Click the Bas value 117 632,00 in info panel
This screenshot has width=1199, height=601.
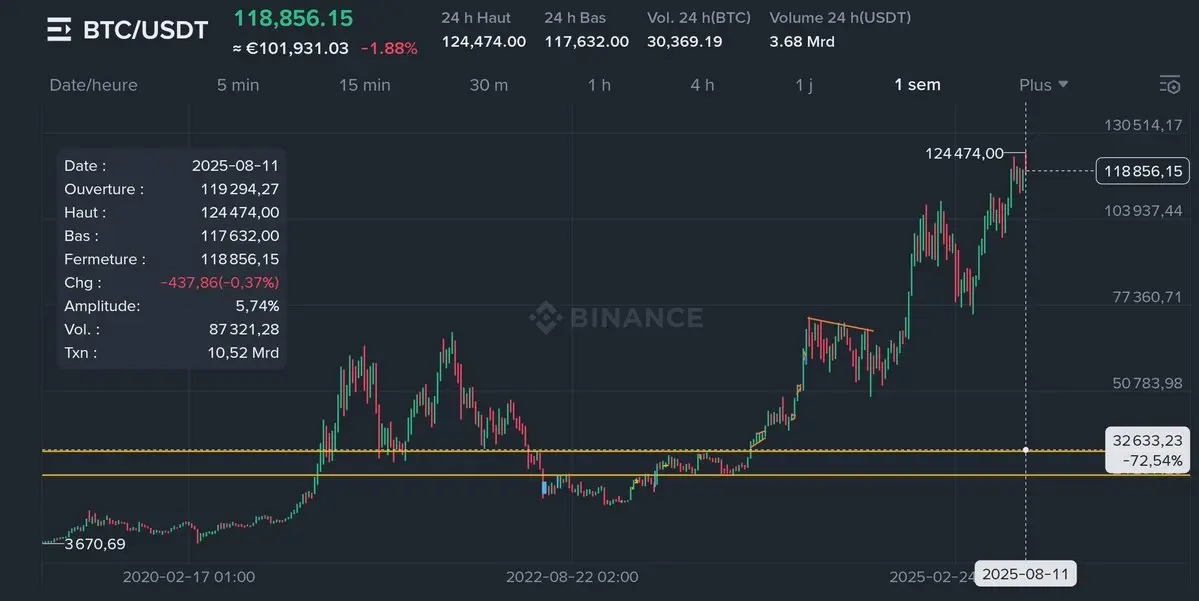coord(239,236)
